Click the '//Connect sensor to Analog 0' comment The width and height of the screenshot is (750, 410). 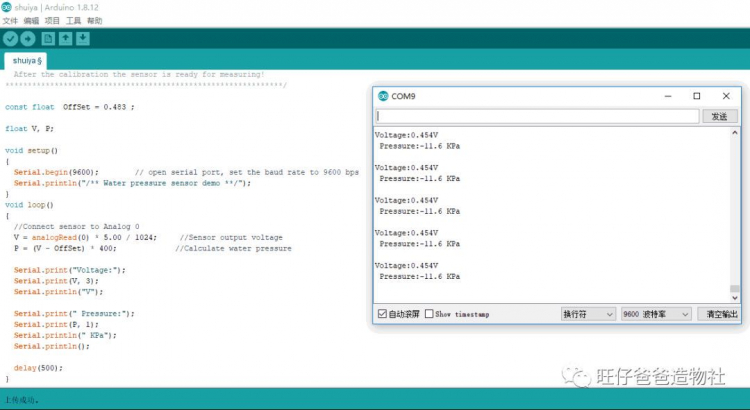click(77, 226)
